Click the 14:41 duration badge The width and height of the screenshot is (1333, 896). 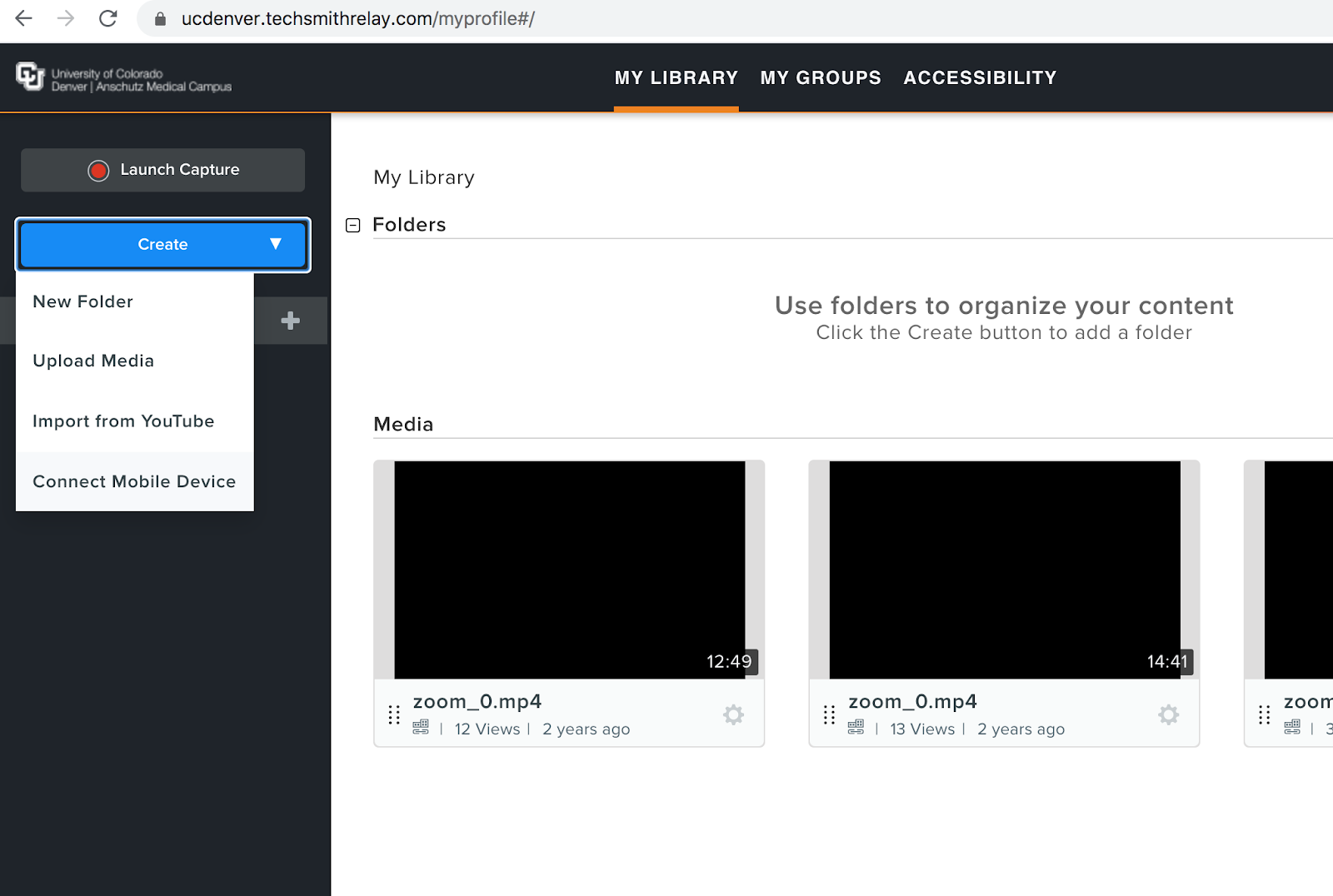[1167, 662]
